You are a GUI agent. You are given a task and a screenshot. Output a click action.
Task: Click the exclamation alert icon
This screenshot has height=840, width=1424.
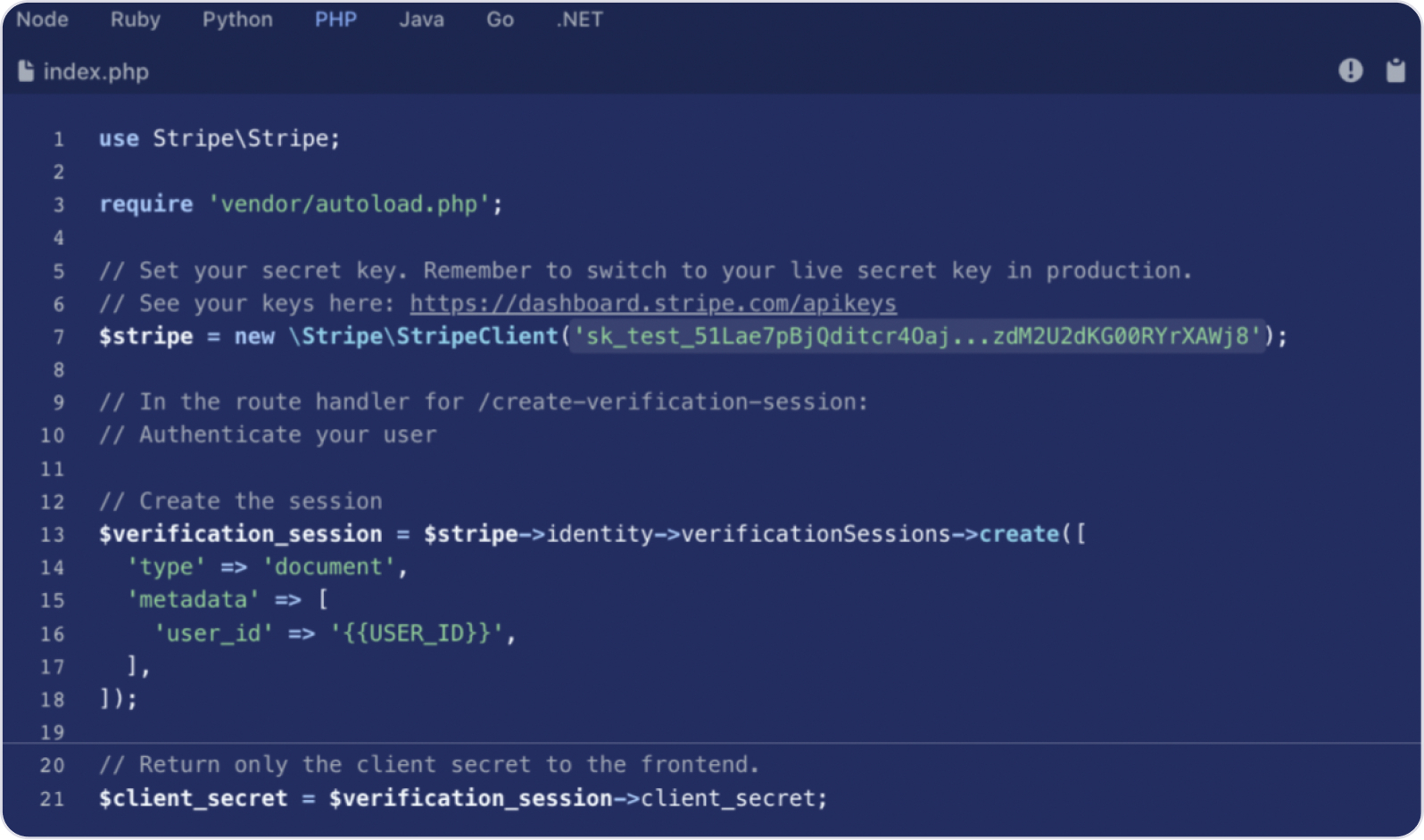(1351, 70)
